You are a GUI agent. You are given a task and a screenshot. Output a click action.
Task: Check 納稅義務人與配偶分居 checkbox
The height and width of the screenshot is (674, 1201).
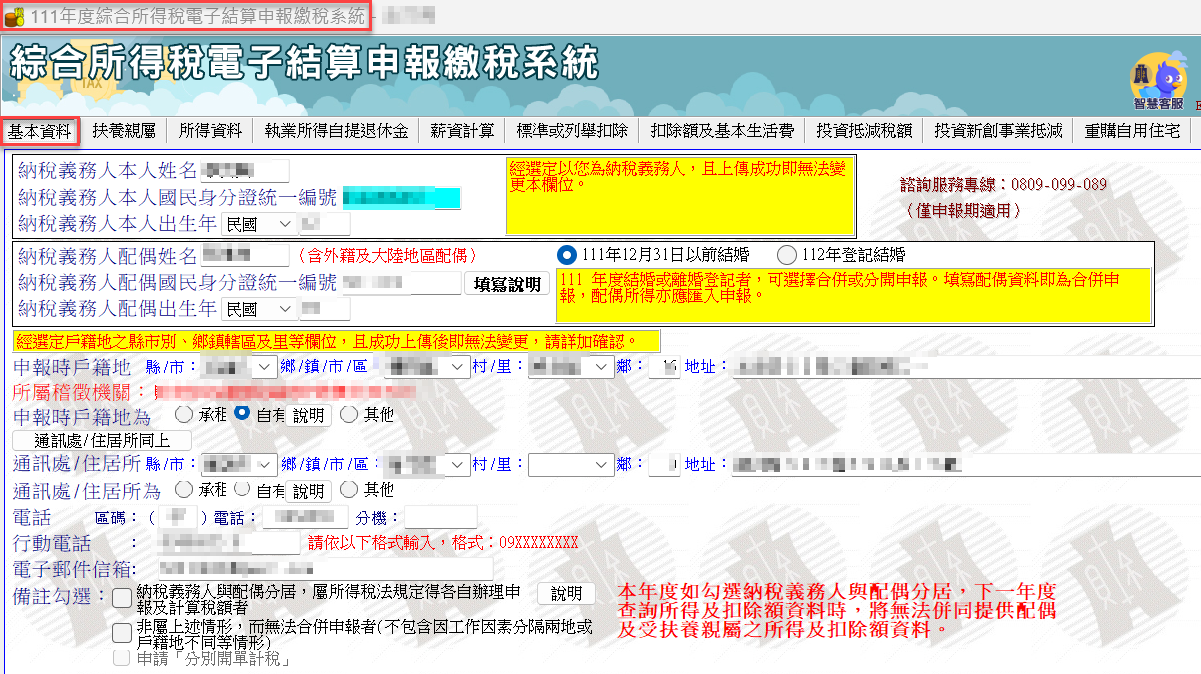(x=122, y=598)
